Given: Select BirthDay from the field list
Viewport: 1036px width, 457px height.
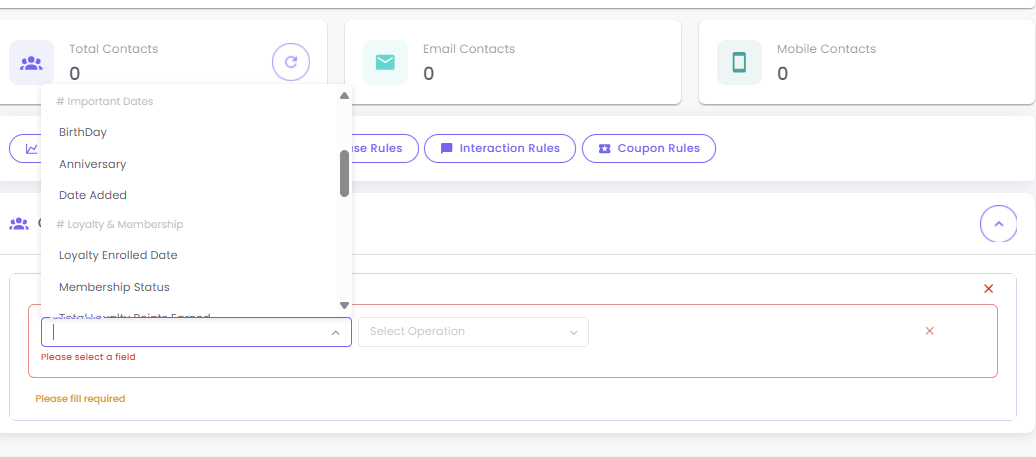Looking at the screenshot, I should coord(83,132).
